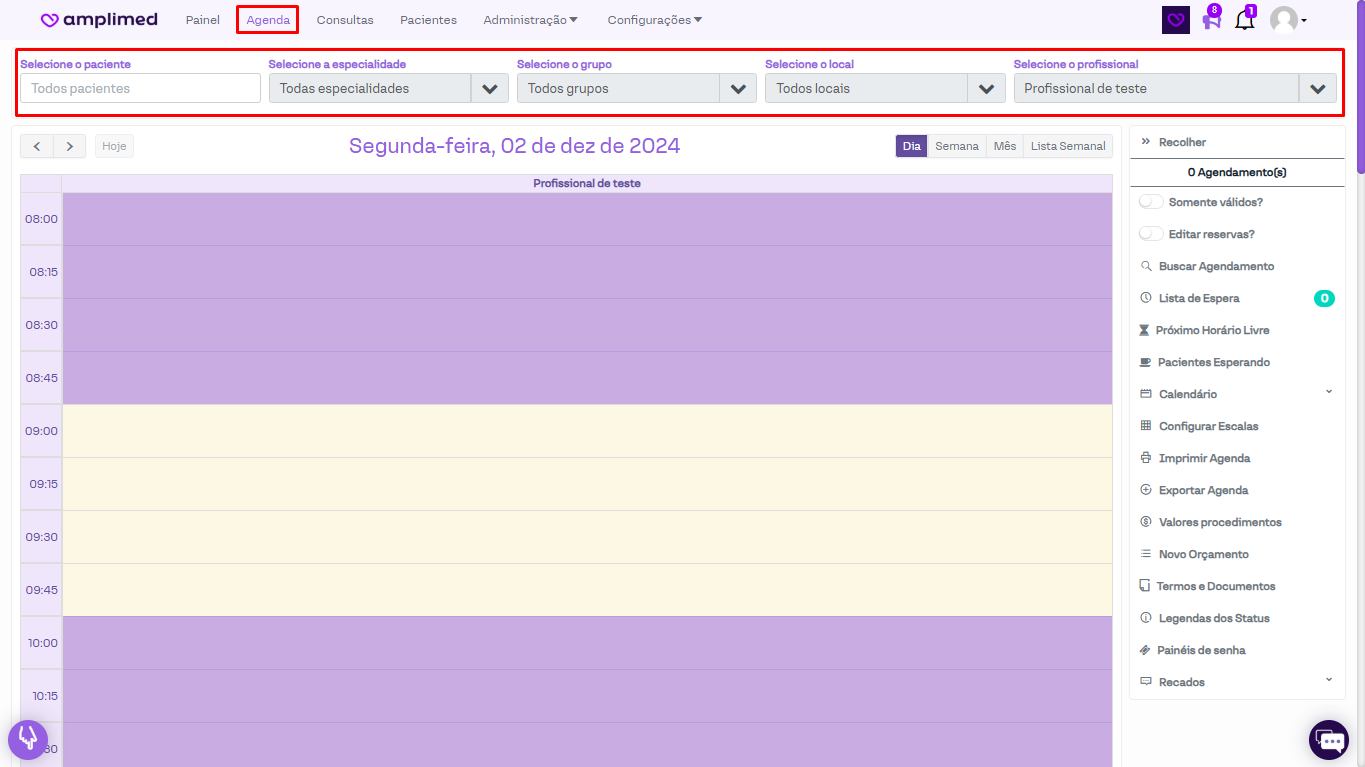Click Exportar Agenda link
The width and height of the screenshot is (1365, 767).
click(x=1203, y=490)
